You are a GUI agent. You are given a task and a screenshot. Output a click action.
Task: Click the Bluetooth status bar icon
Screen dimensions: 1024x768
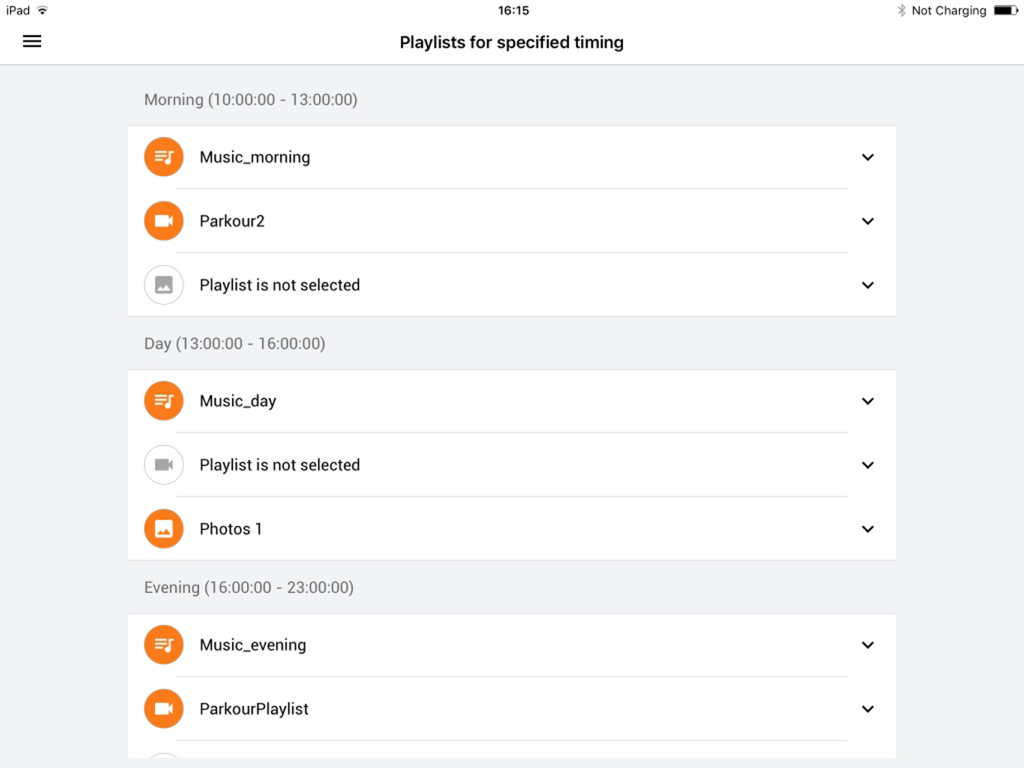(x=901, y=10)
